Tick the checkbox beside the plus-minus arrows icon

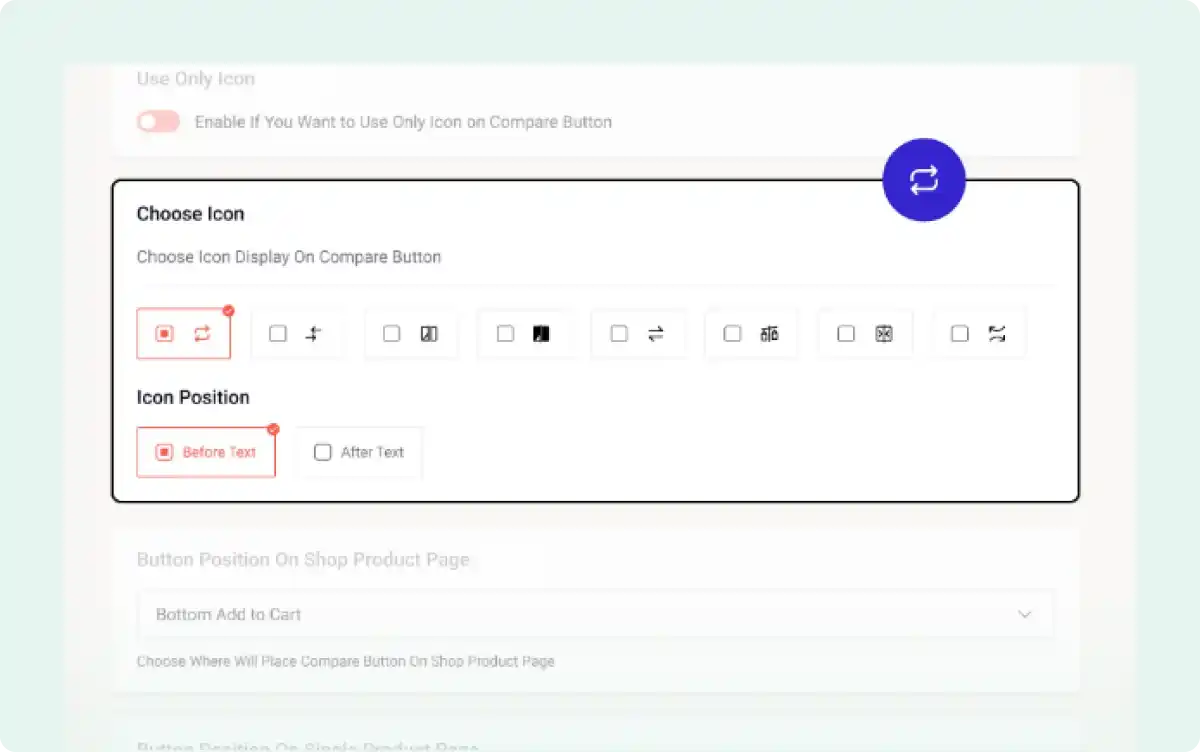click(x=278, y=334)
